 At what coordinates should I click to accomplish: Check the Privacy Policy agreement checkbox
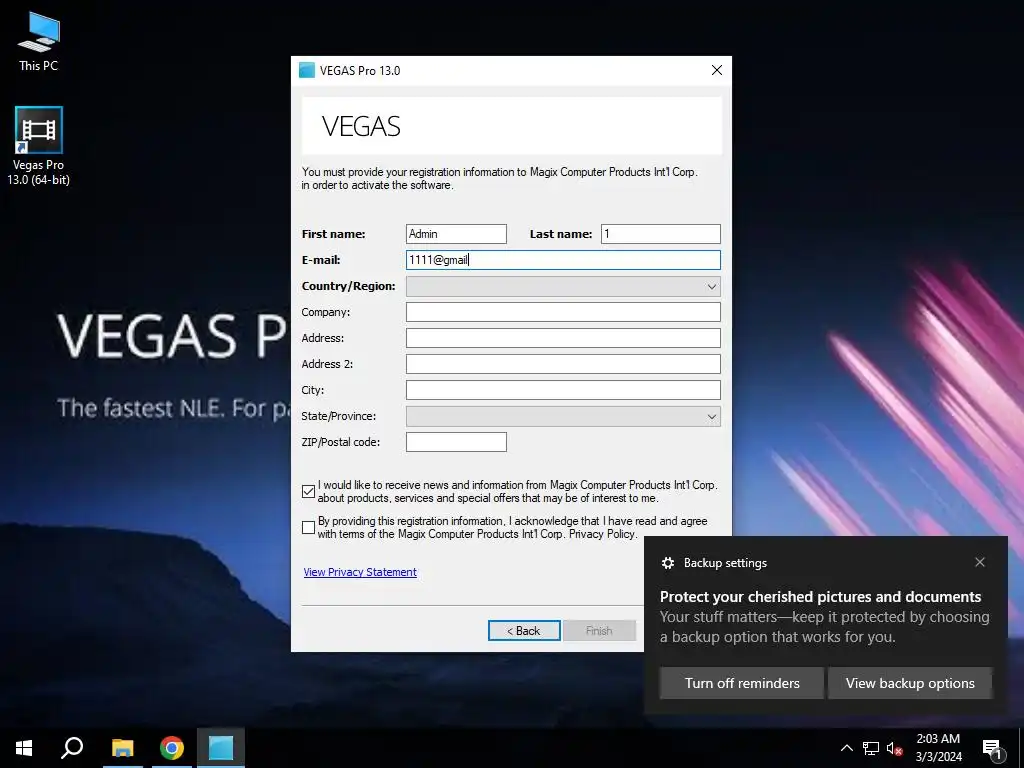pos(309,527)
